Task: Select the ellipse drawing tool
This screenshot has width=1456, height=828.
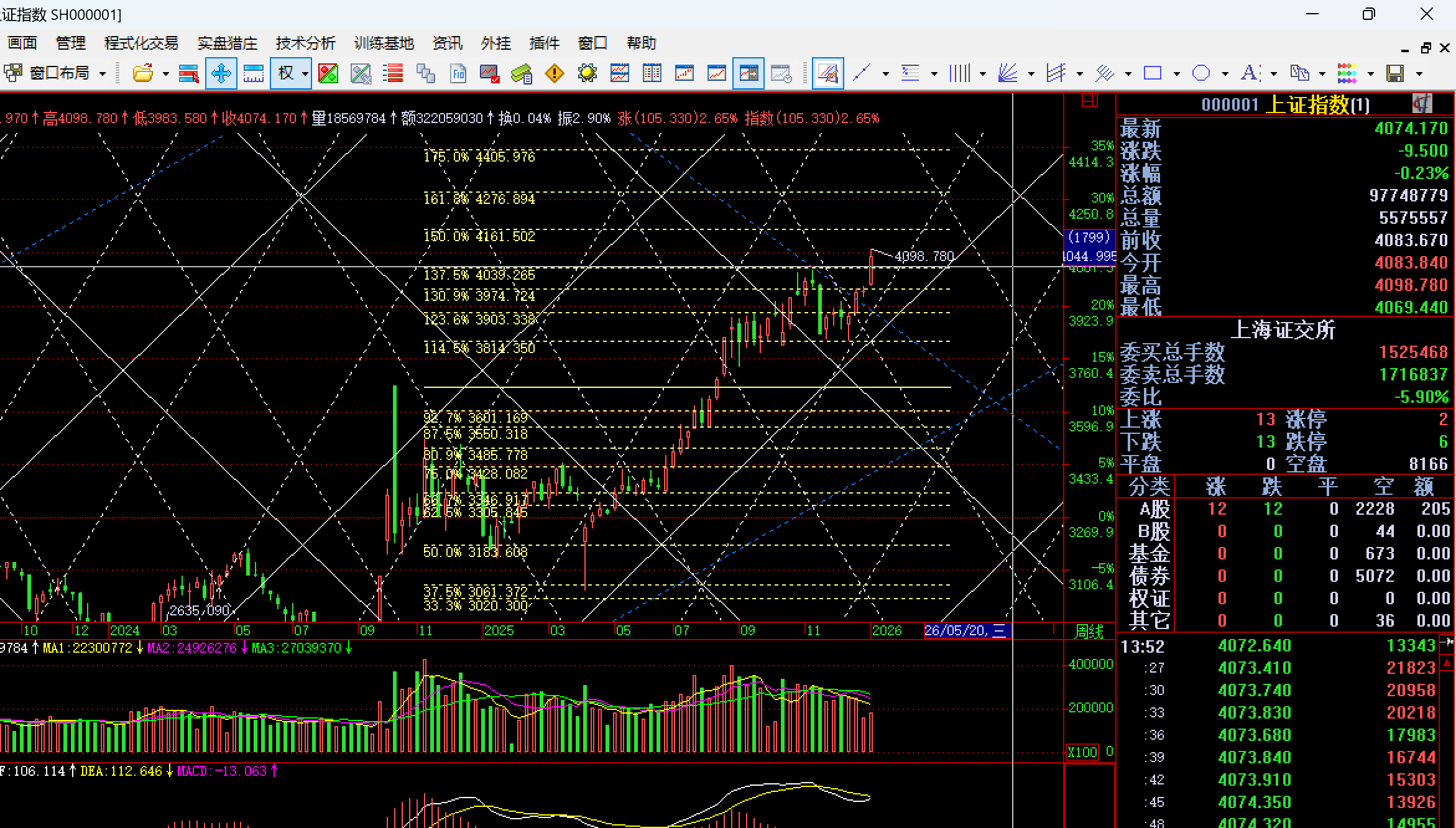Action: [x=1201, y=73]
